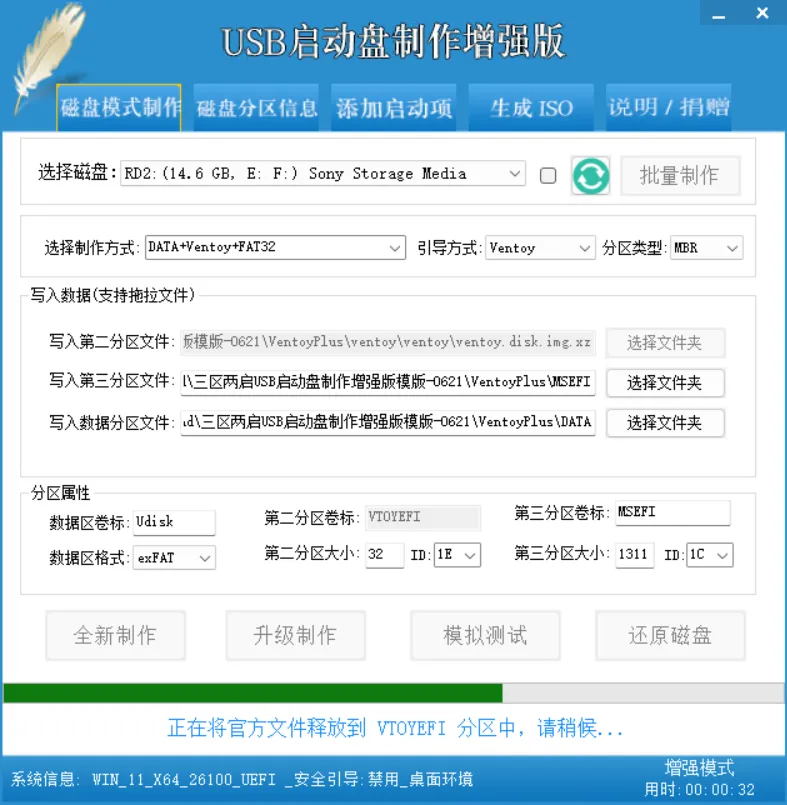The height and width of the screenshot is (805, 787).
Task: Click the 第三分区卷标 MSEFI input field
Action: click(672, 513)
